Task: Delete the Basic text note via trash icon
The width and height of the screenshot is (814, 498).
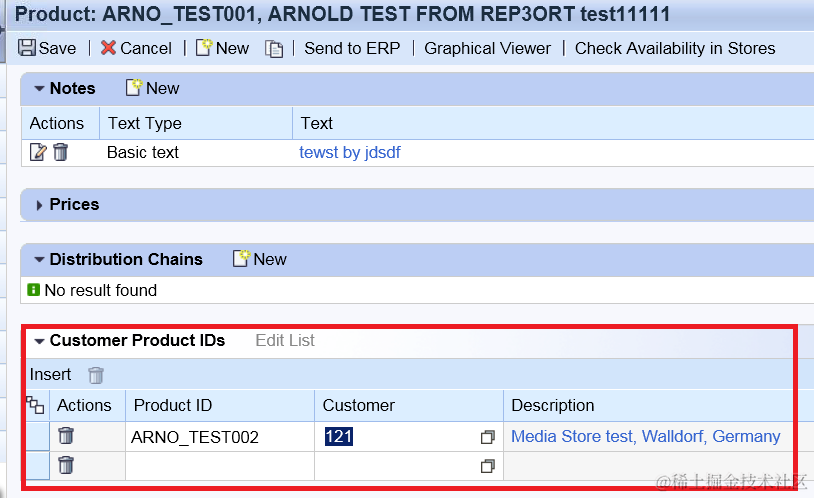Action: click(61, 152)
